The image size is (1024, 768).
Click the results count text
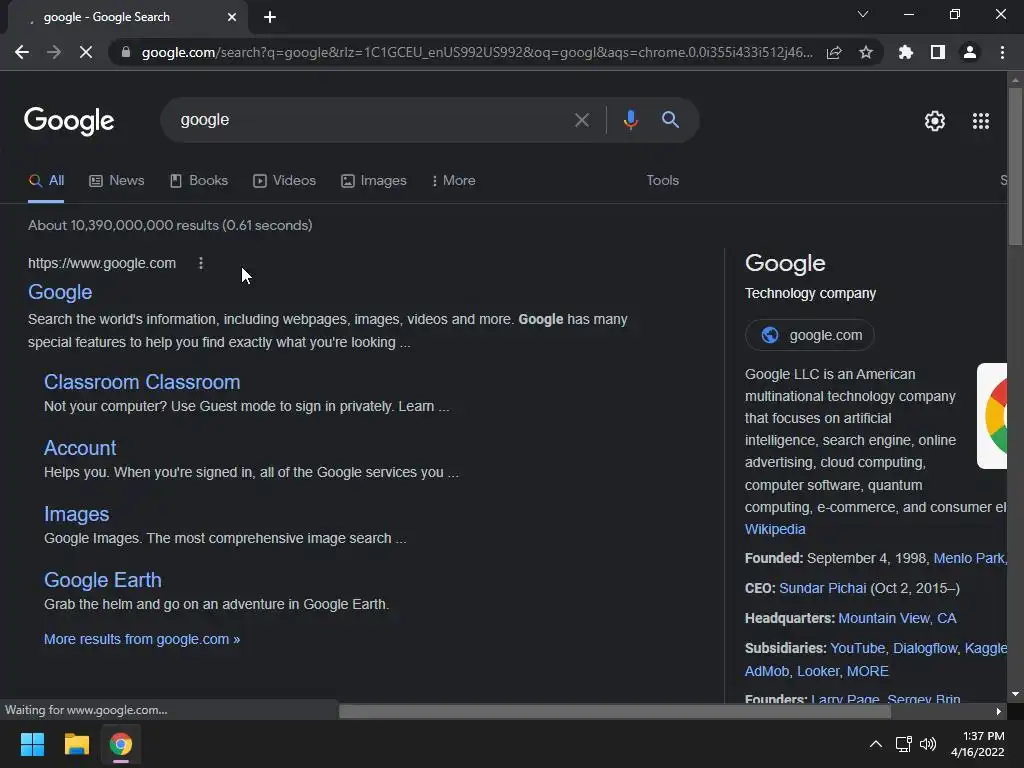click(x=170, y=225)
